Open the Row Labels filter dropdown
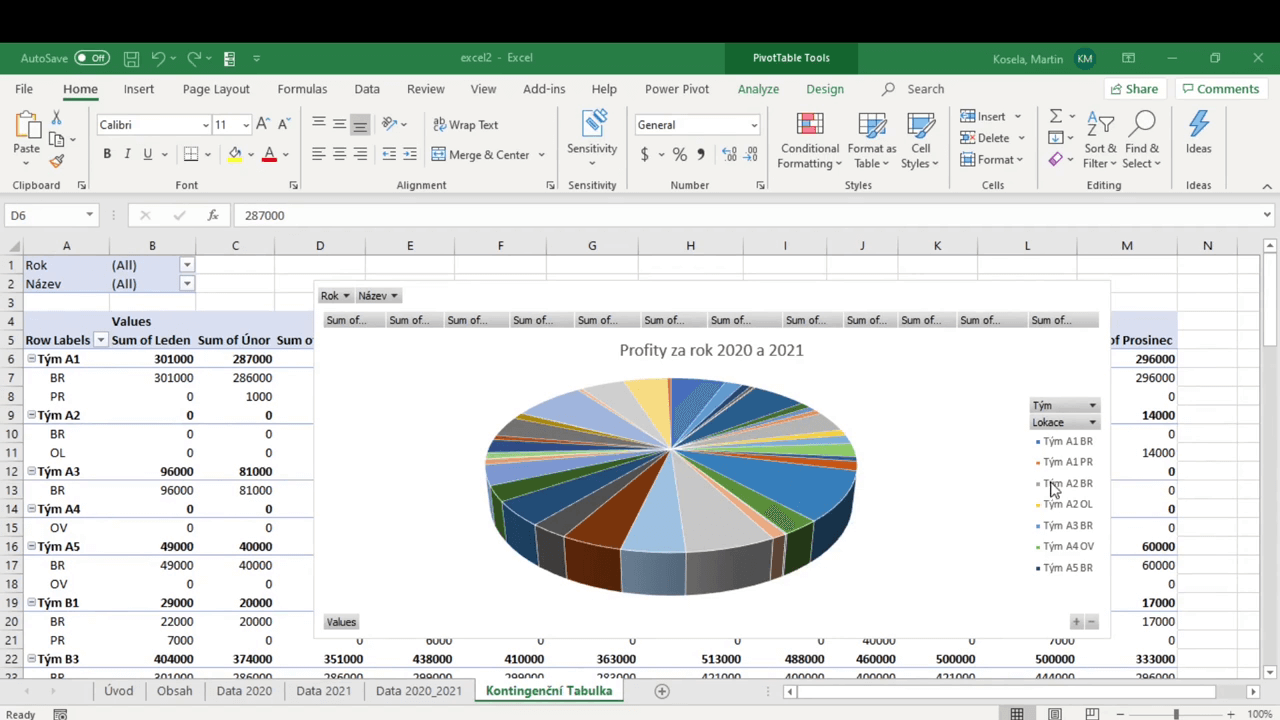The image size is (1280, 720). tap(100, 340)
